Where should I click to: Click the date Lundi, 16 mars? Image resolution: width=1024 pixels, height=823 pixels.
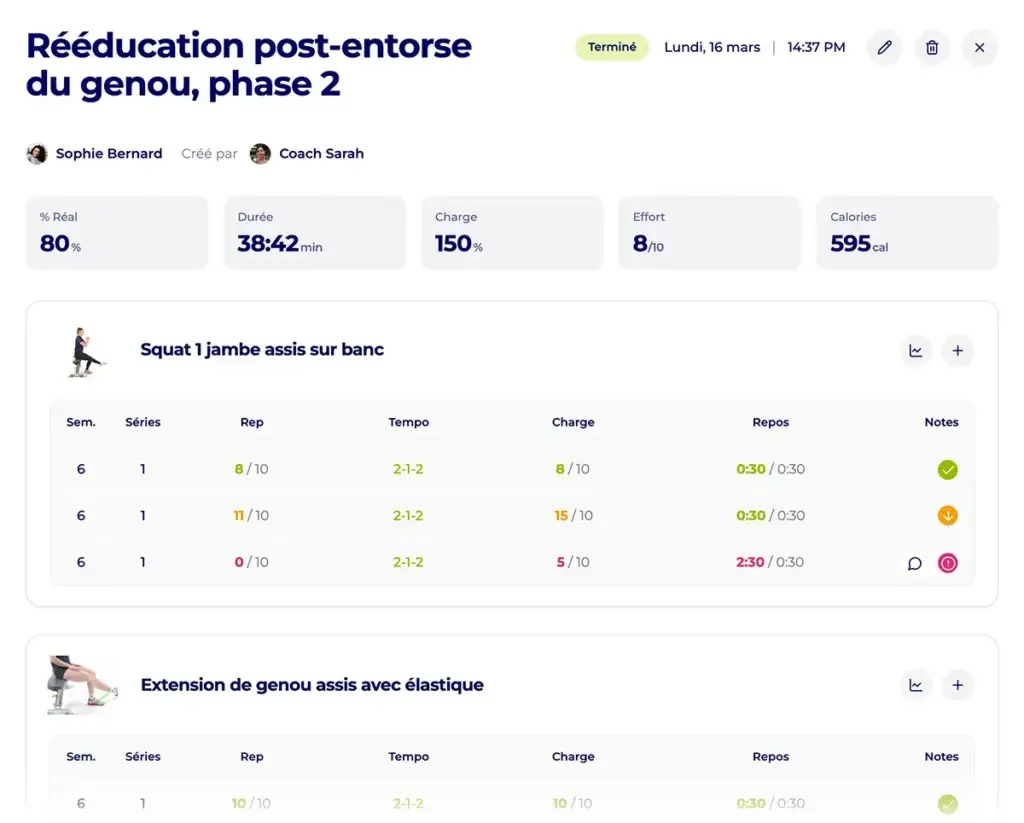(712, 48)
